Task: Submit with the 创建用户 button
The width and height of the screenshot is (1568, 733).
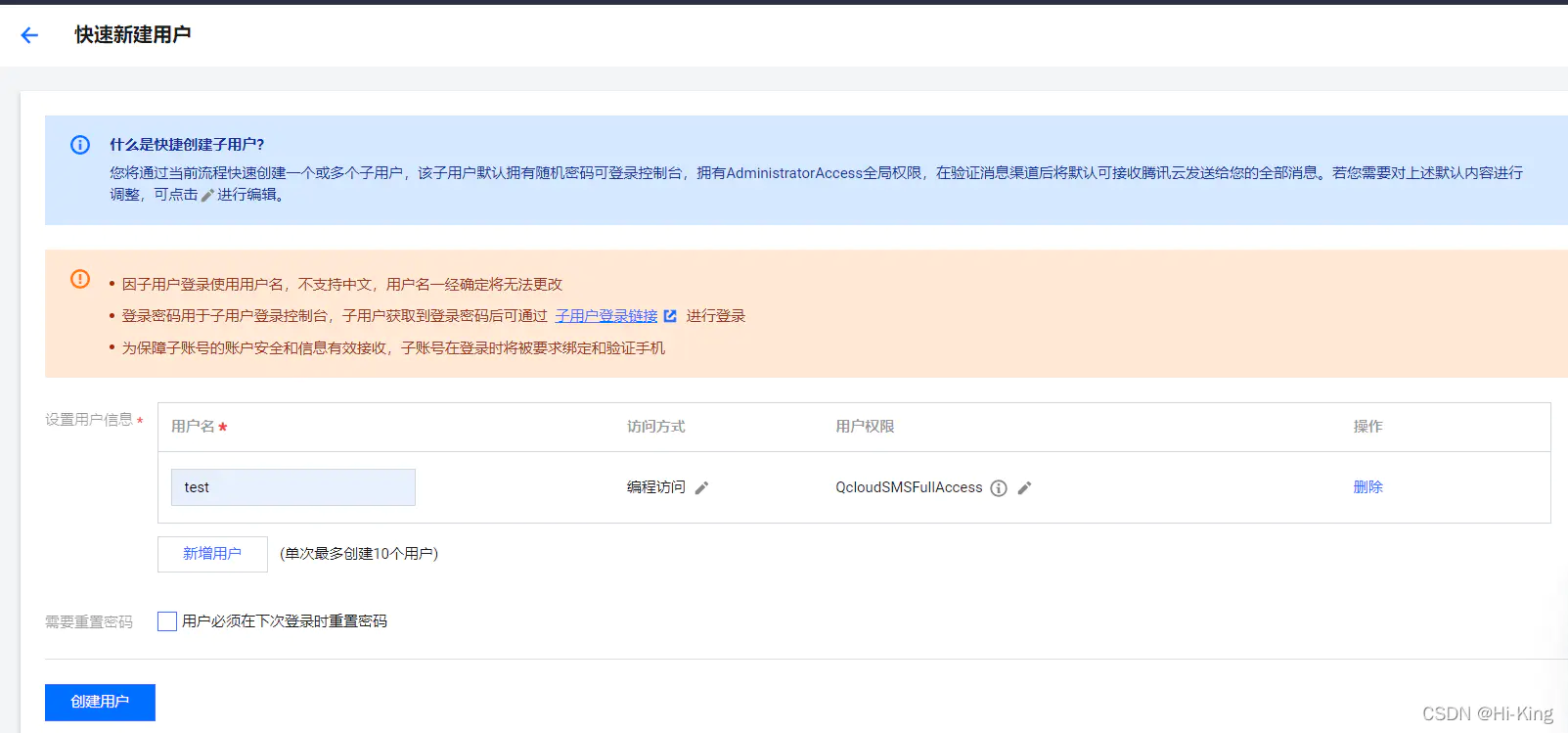Action: tap(100, 702)
